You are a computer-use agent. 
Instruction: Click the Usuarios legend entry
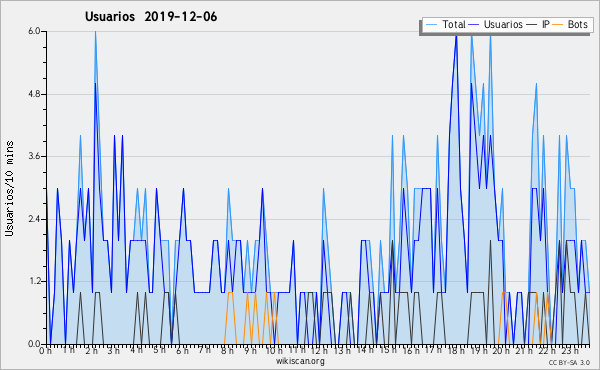click(496, 24)
